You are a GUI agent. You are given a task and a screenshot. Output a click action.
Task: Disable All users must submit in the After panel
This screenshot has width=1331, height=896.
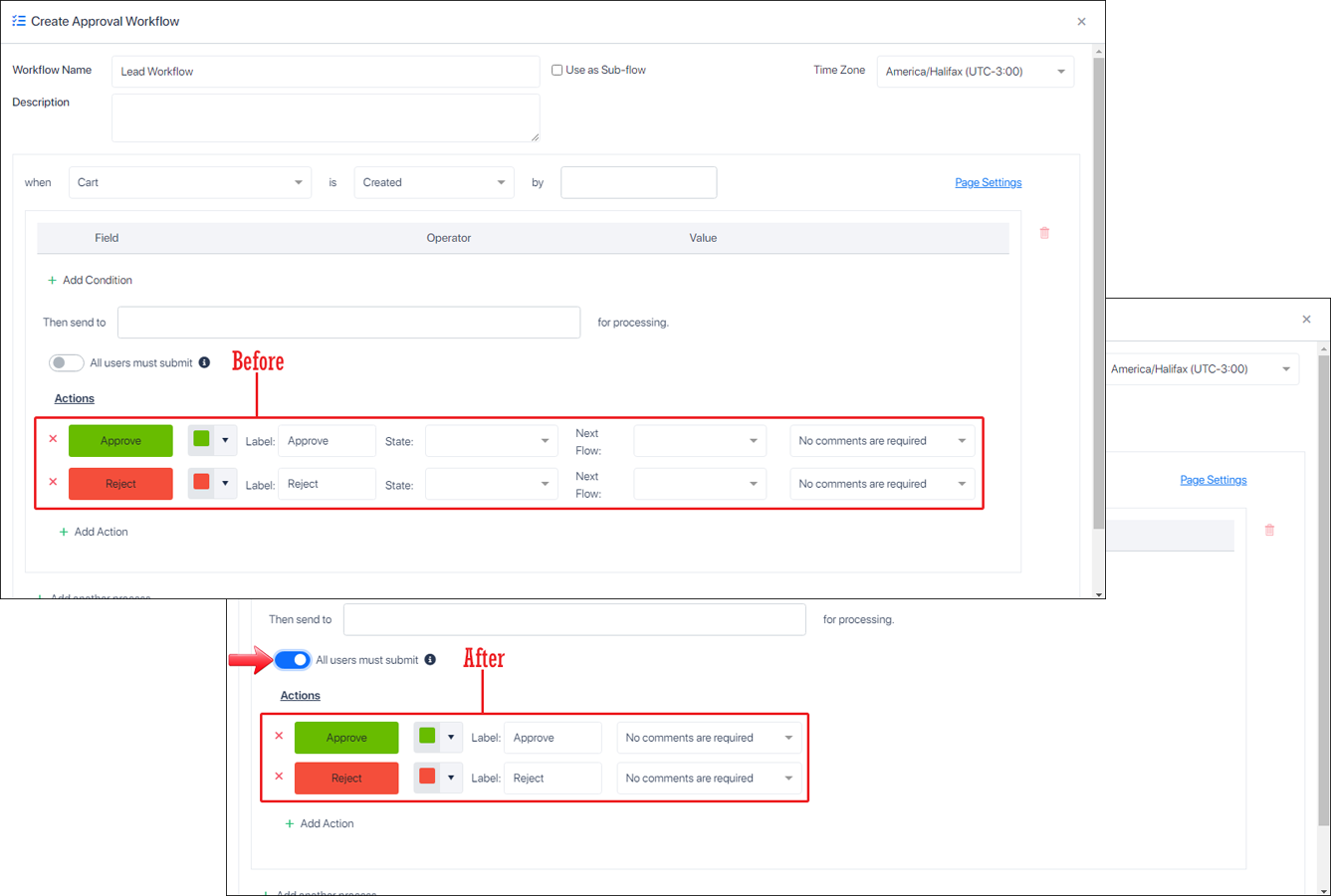click(292, 659)
